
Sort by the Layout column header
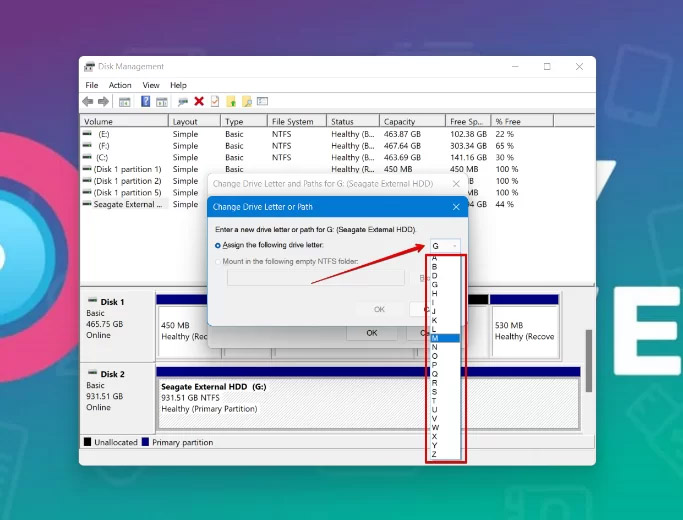(x=194, y=122)
